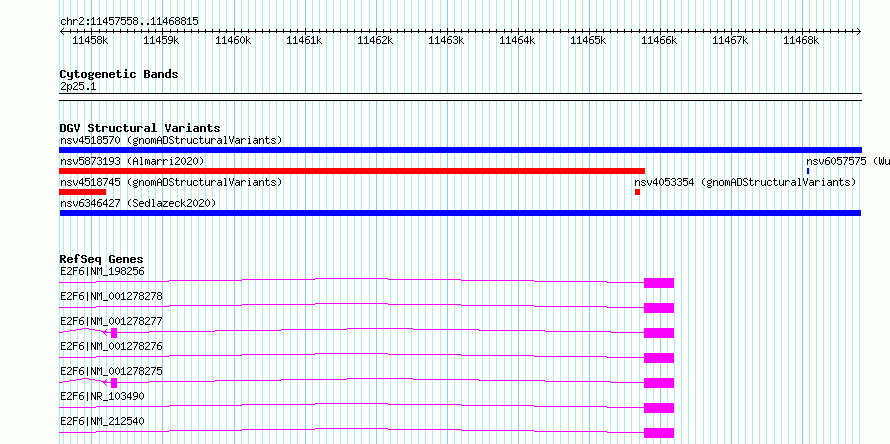
Task: Click the short red bar of nsv4518745
Action: tap(82, 192)
